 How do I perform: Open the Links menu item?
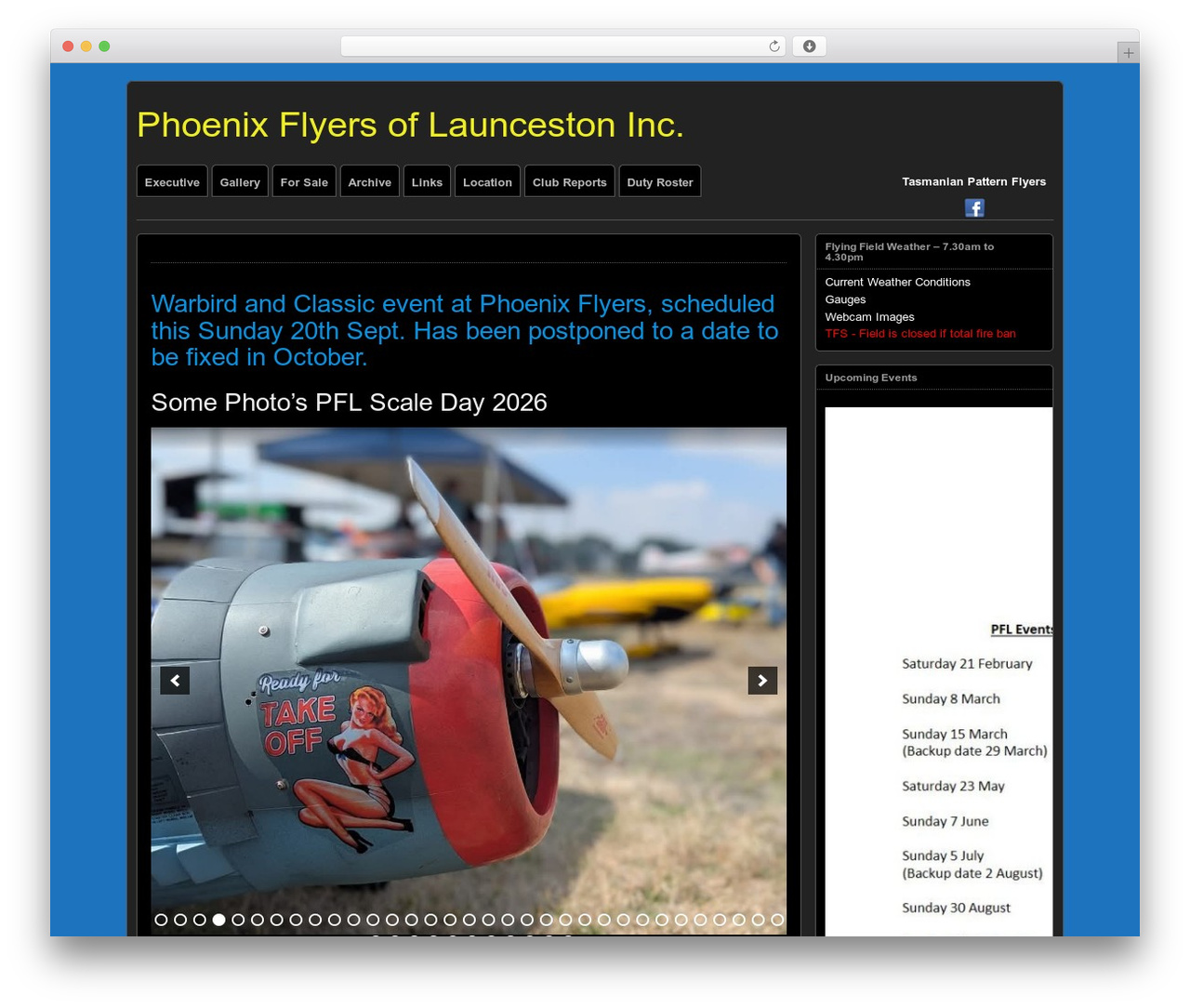tap(427, 181)
